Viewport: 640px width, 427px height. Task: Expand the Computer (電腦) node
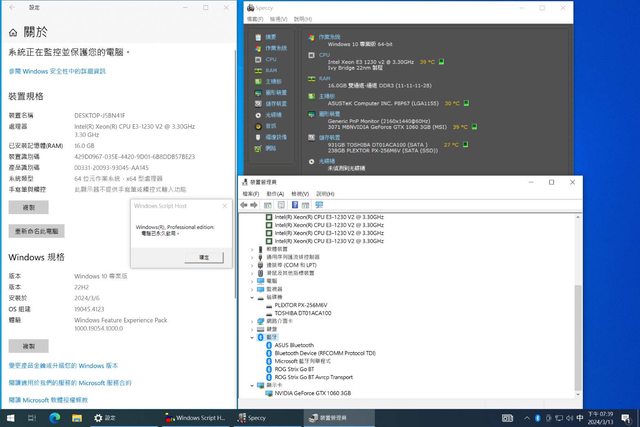coord(252,281)
